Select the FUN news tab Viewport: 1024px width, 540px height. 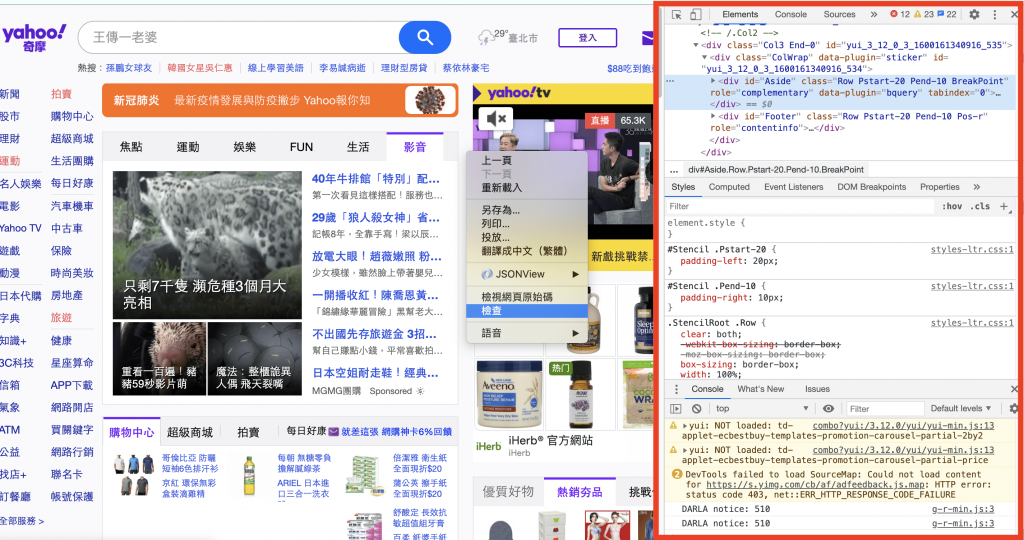[x=301, y=147]
